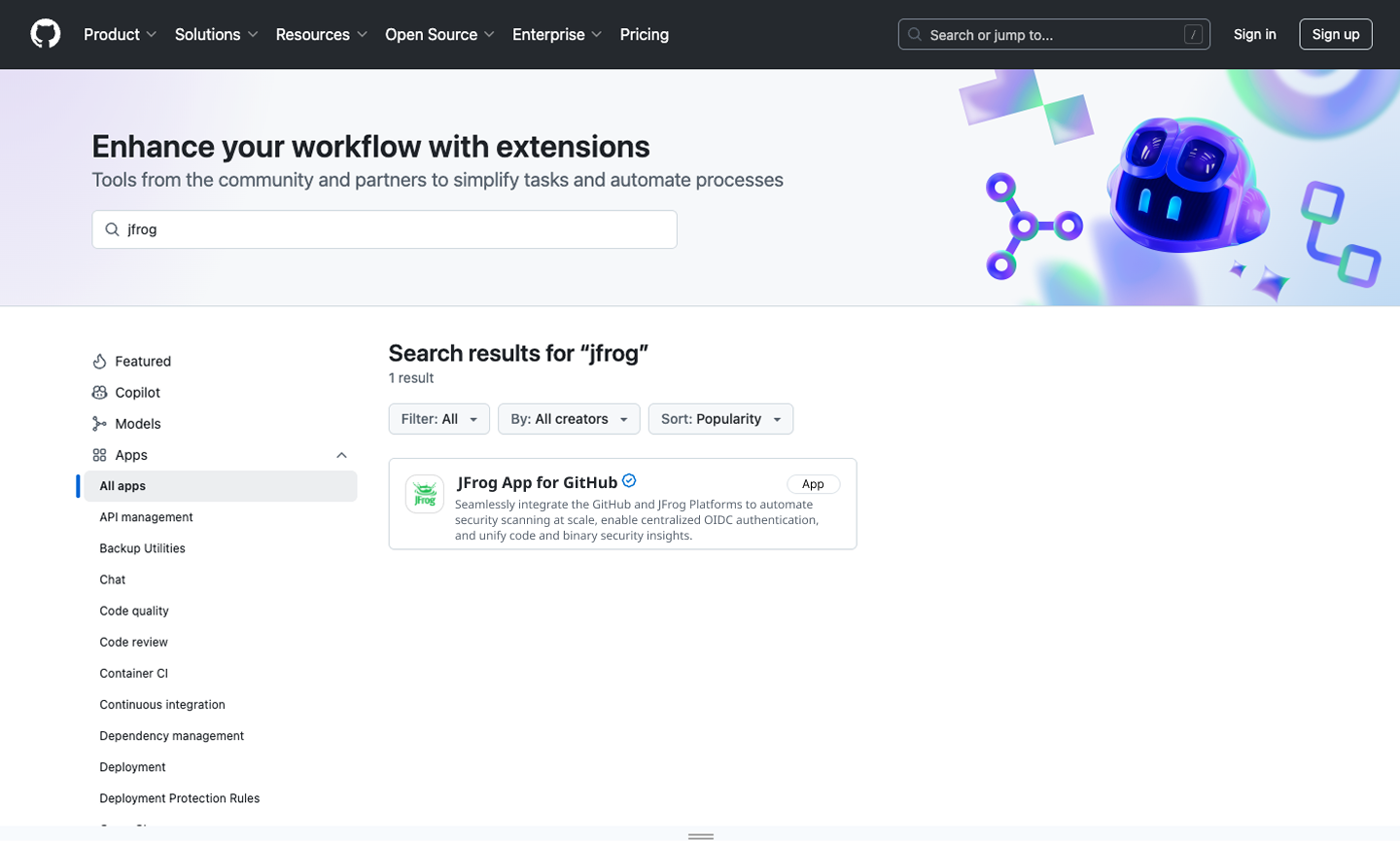This screenshot has width=1400, height=841.
Task: Click the Sign in link
Action: (1254, 34)
